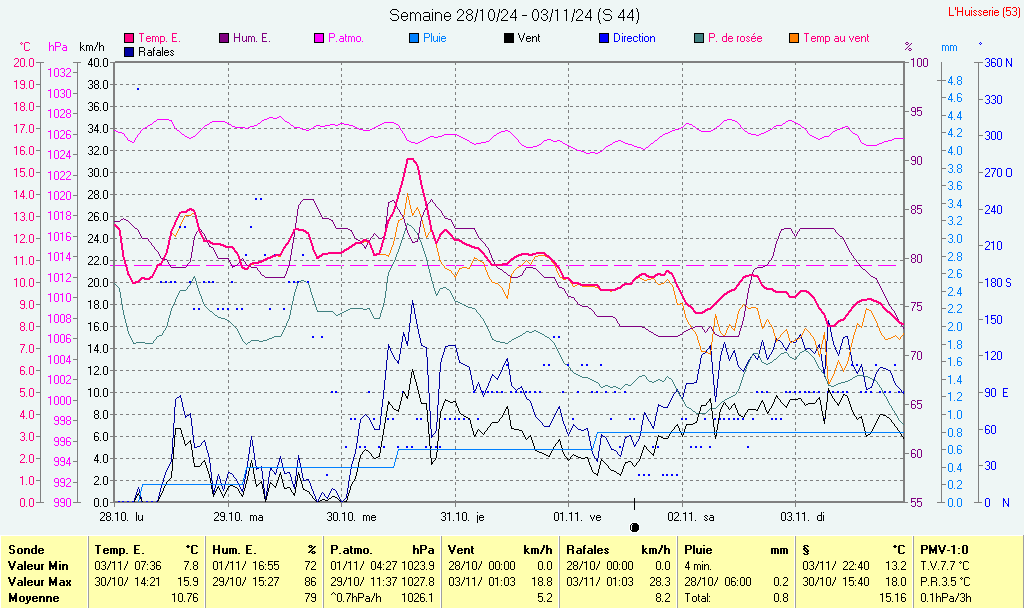Click the Hum. E. label in the legend

pos(251,39)
